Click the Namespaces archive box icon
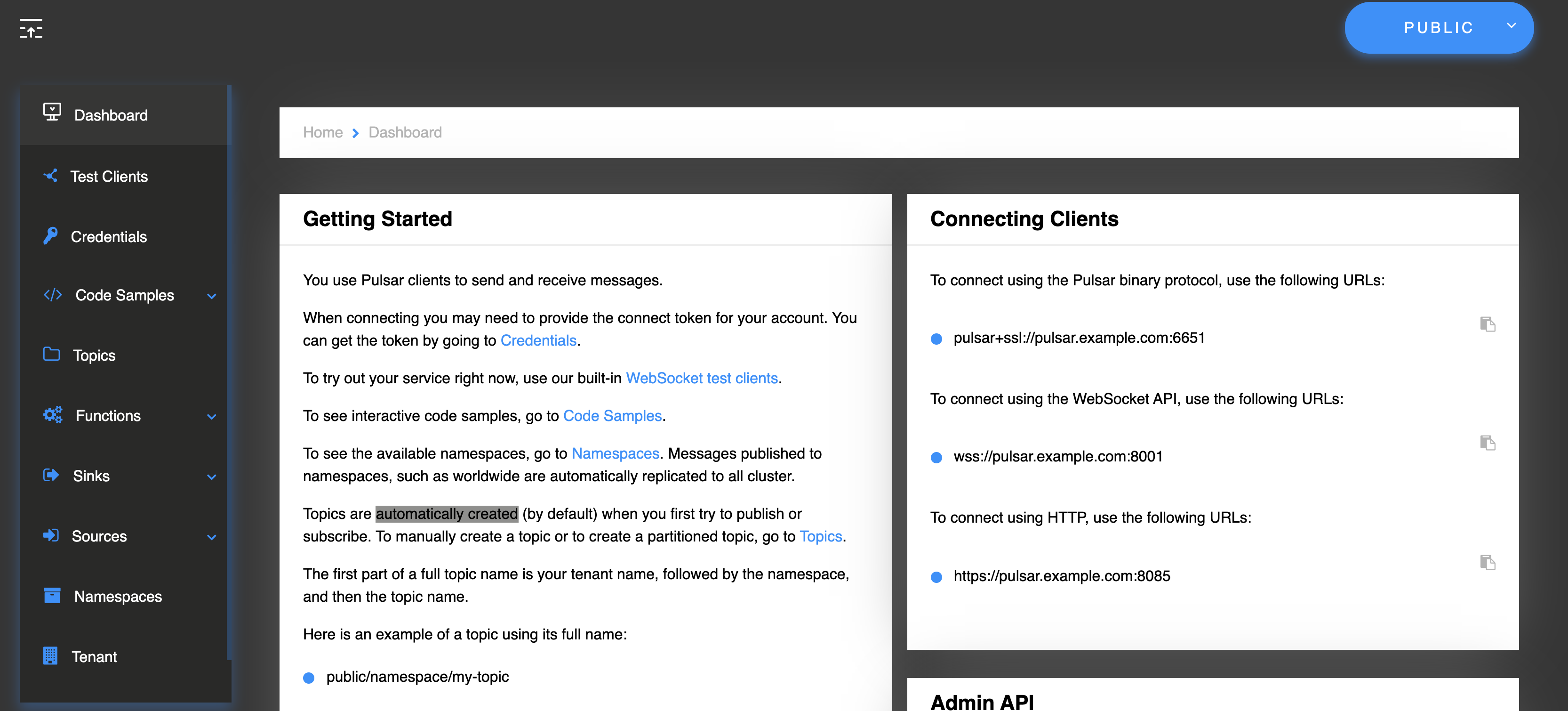The width and height of the screenshot is (1568, 711). pos(52,595)
